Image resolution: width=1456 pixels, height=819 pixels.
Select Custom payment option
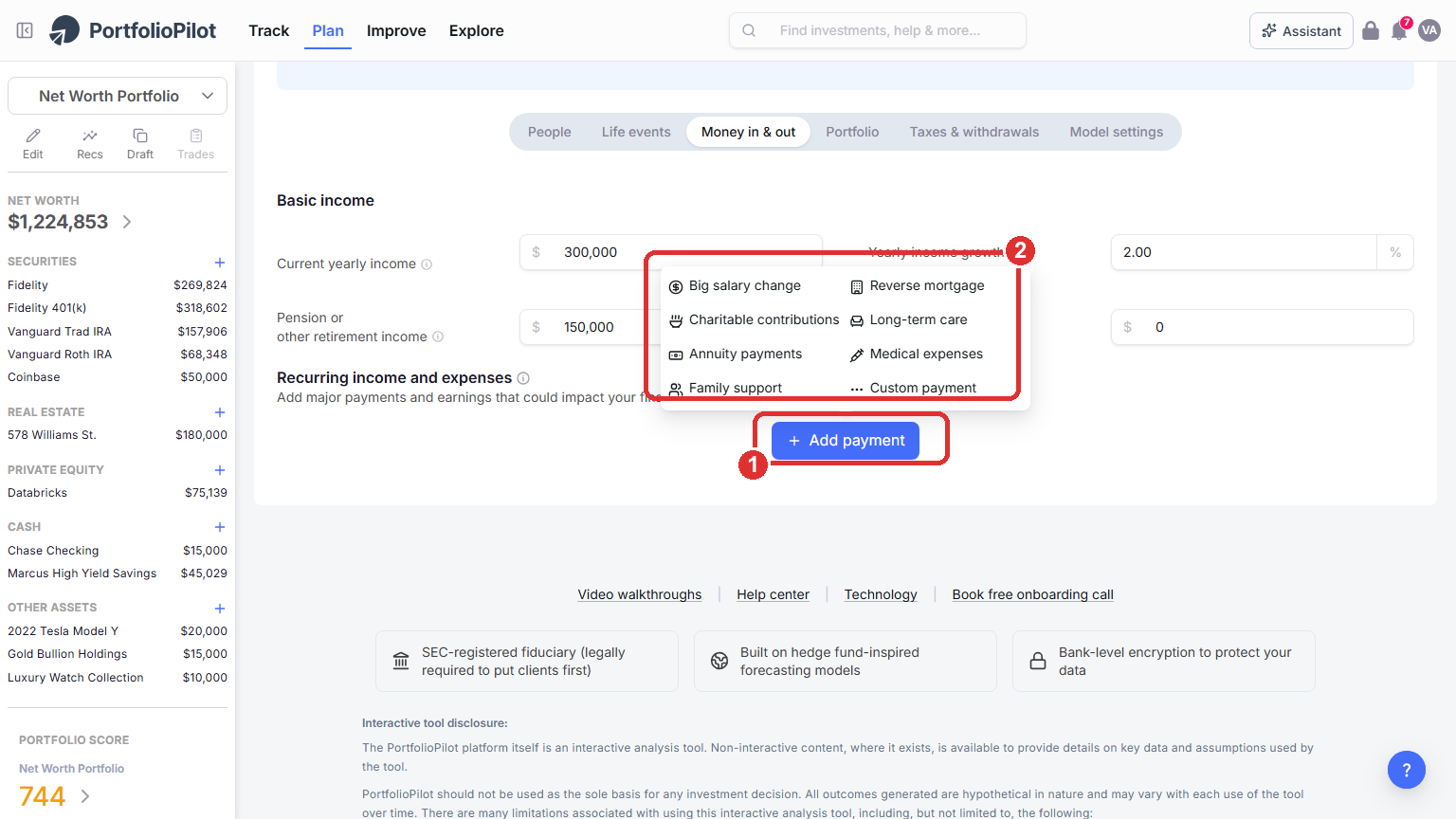[x=913, y=389]
